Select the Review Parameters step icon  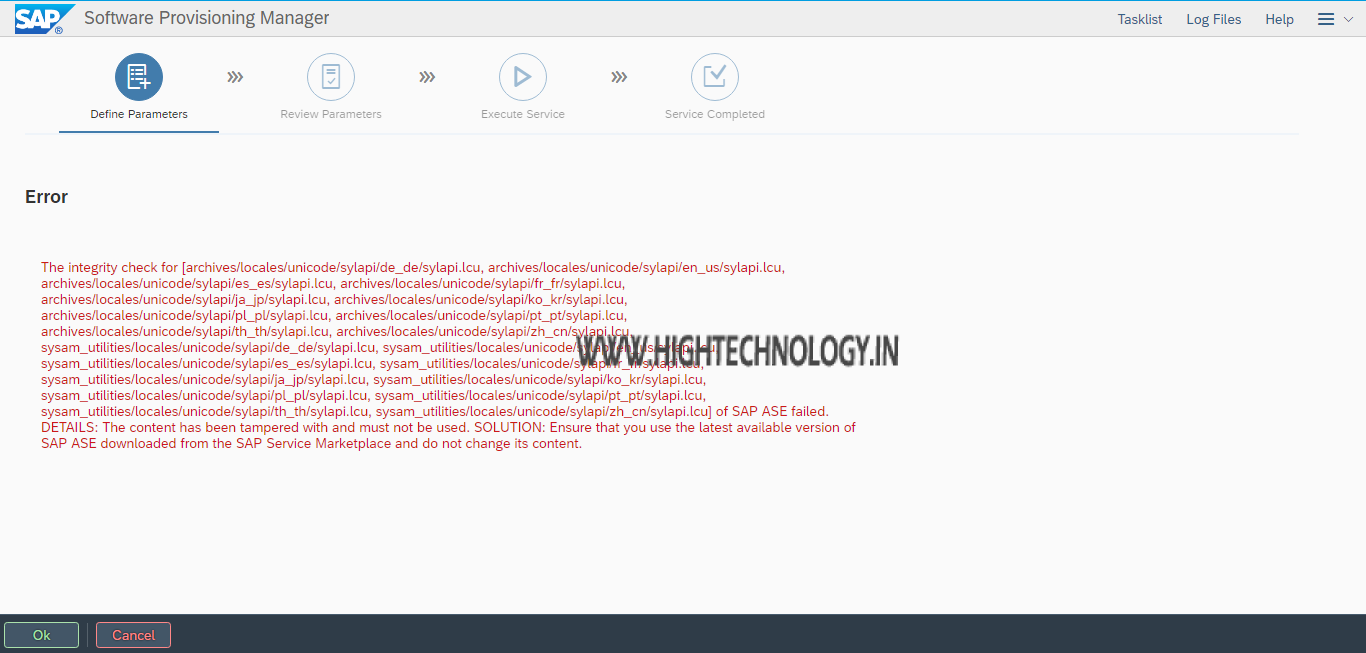(x=331, y=77)
